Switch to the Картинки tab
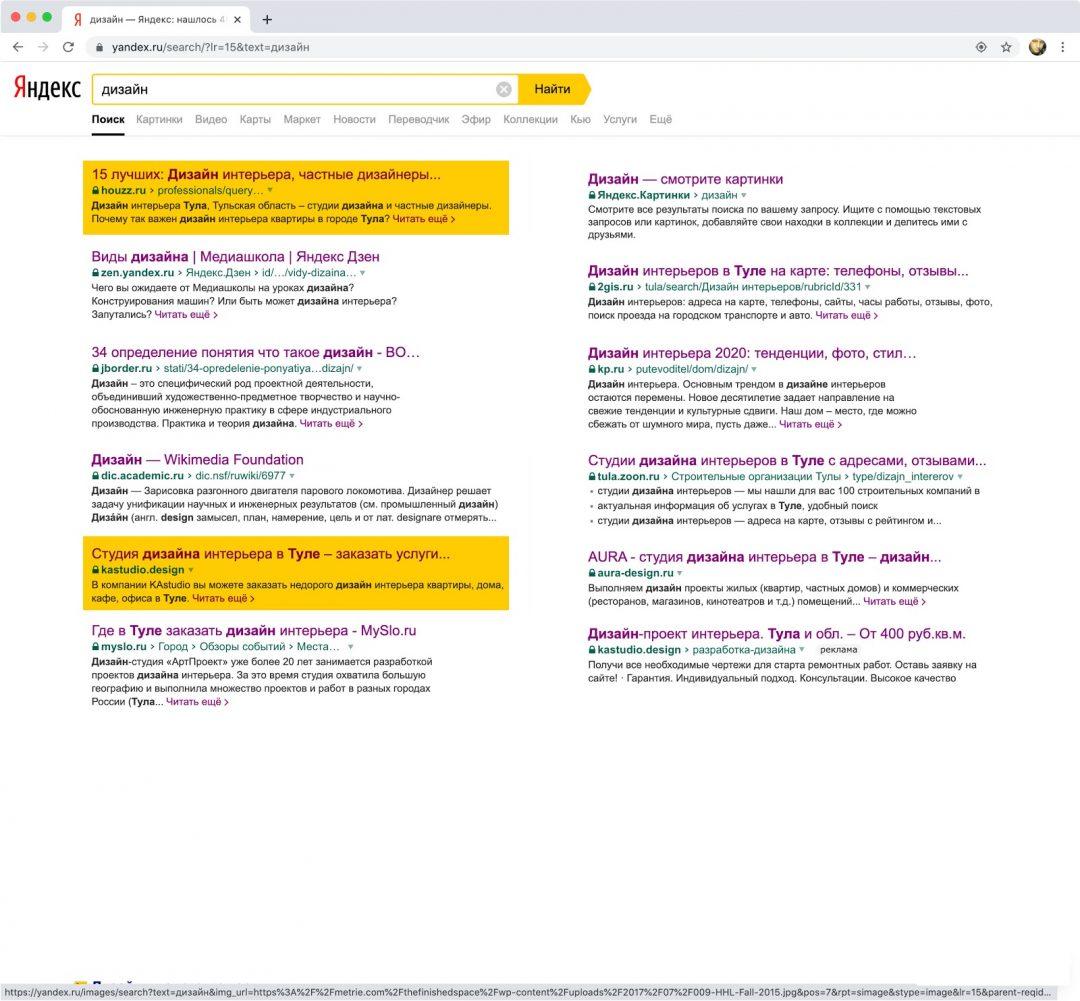This screenshot has height=1001, width=1080. pyautogui.click(x=159, y=119)
